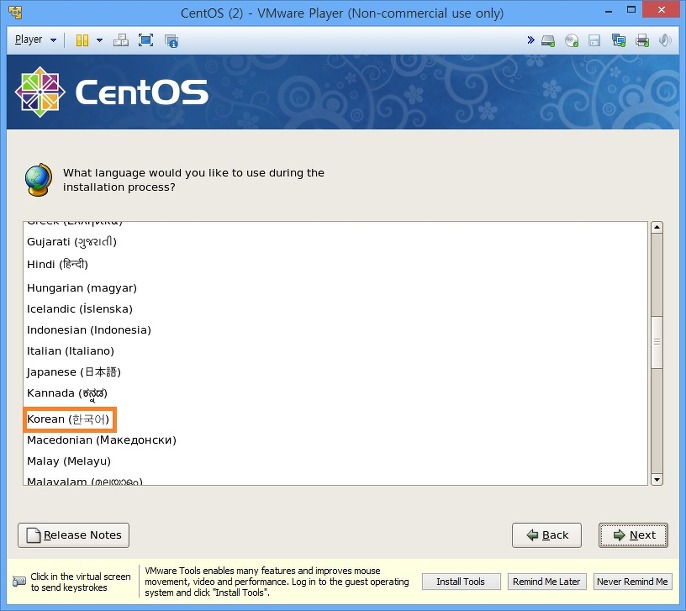
Task: Click the CD/DVD drive device icon
Action: (571, 41)
